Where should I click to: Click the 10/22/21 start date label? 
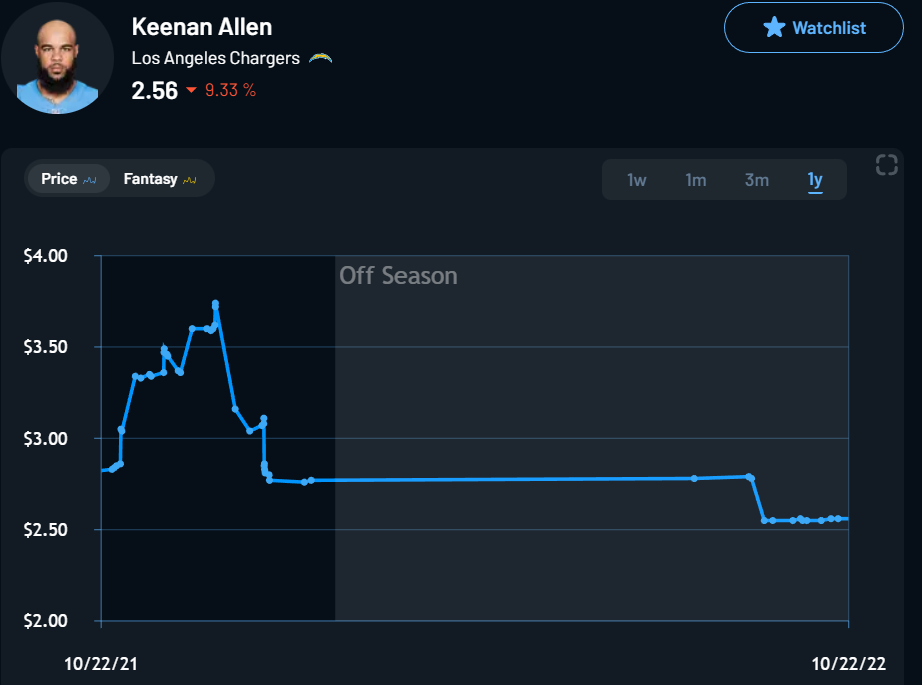[102, 663]
